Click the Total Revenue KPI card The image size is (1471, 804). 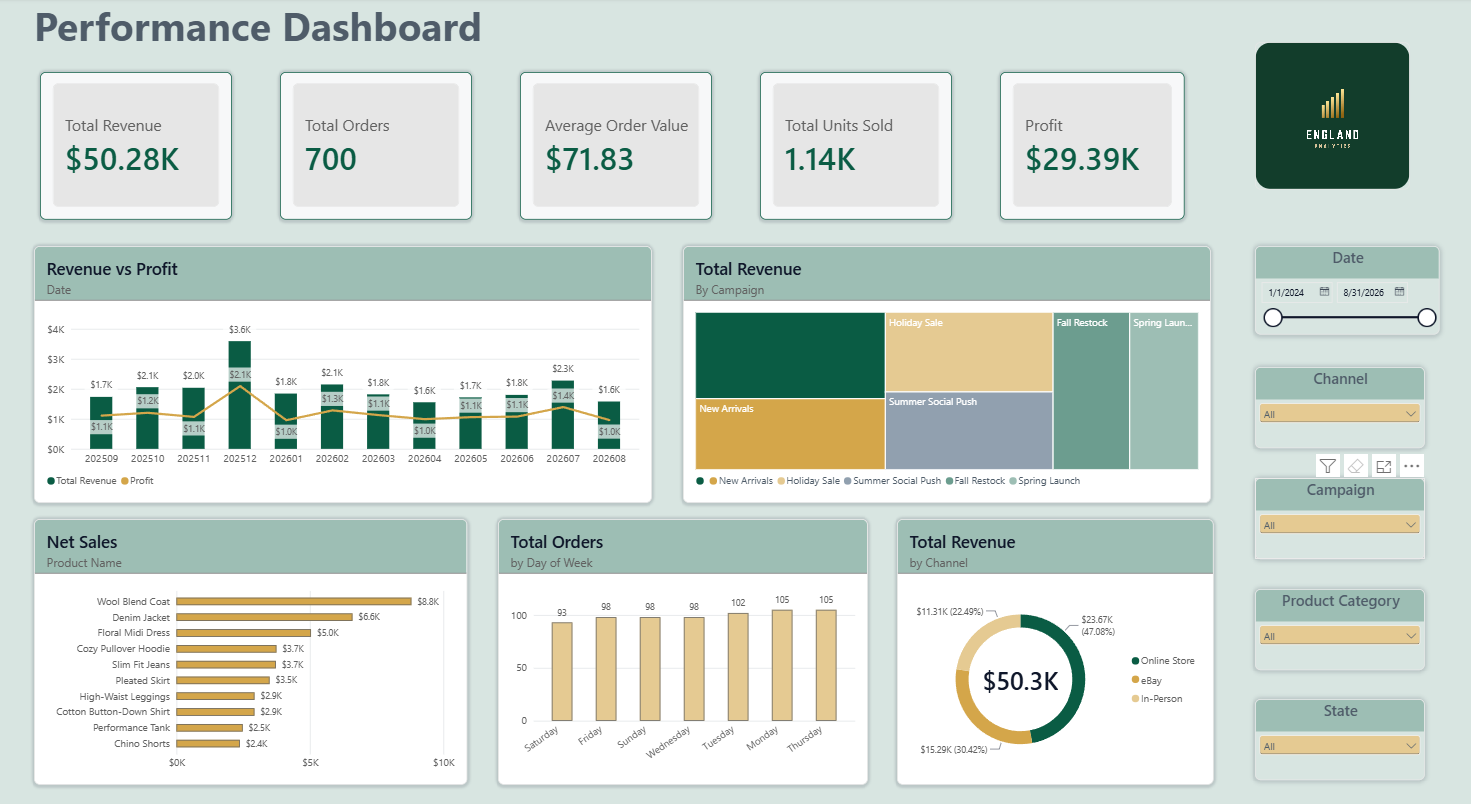point(136,146)
